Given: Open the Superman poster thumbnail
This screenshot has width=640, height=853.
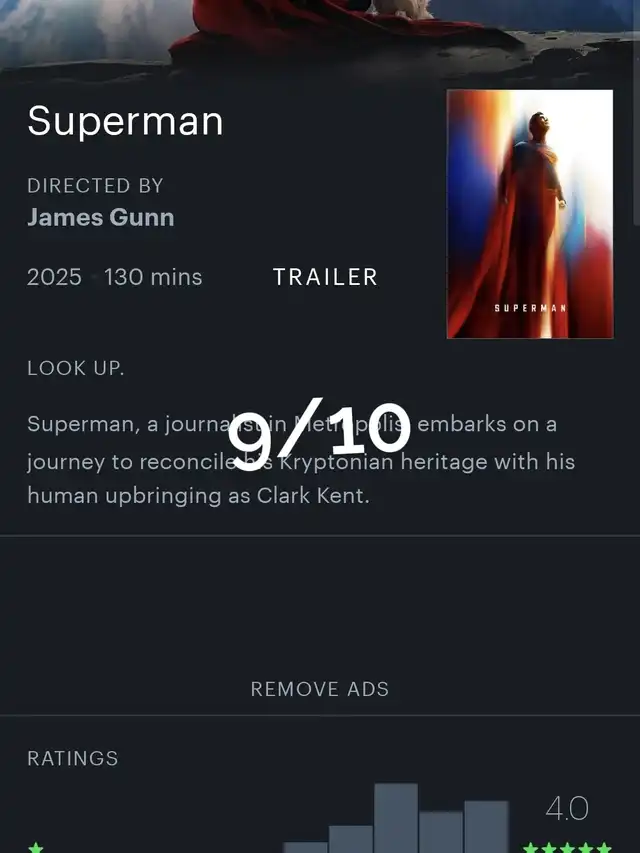Looking at the screenshot, I should coord(530,214).
